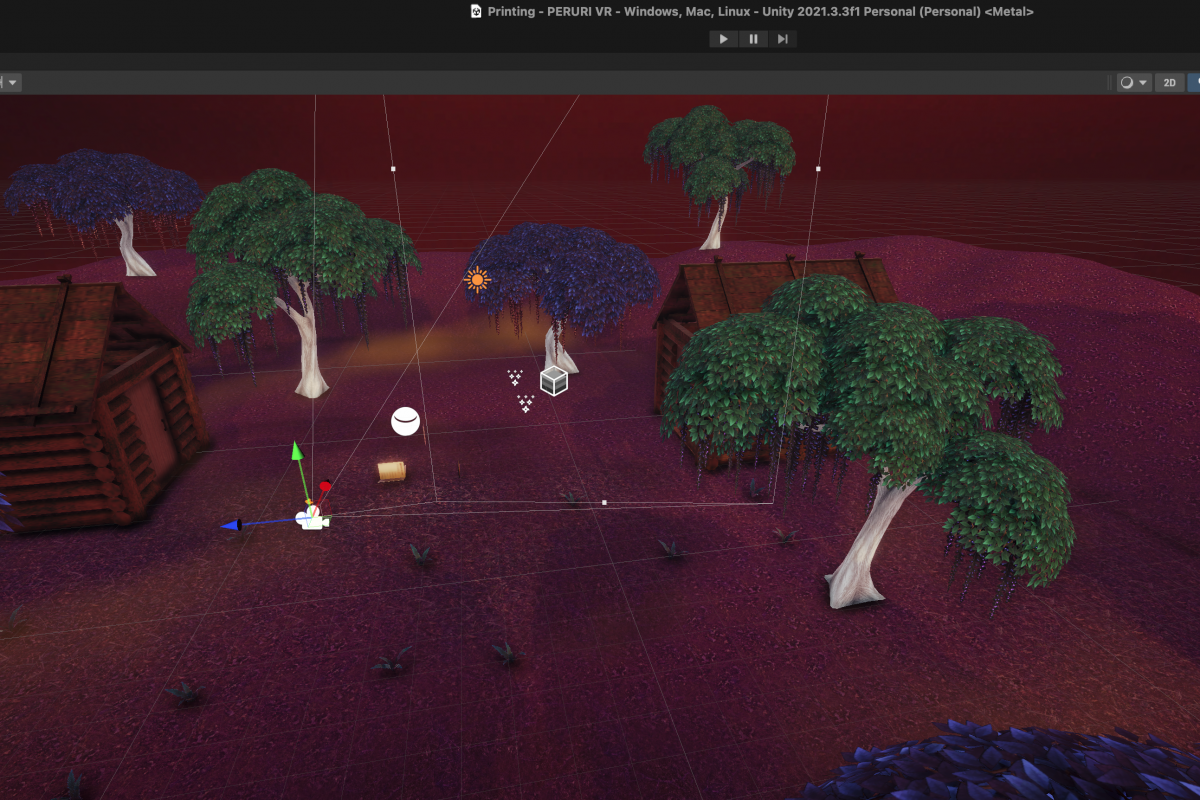The height and width of the screenshot is (800, 1200).
Task: Select the camera gizmo in the scene
Action: coord(313,519)
